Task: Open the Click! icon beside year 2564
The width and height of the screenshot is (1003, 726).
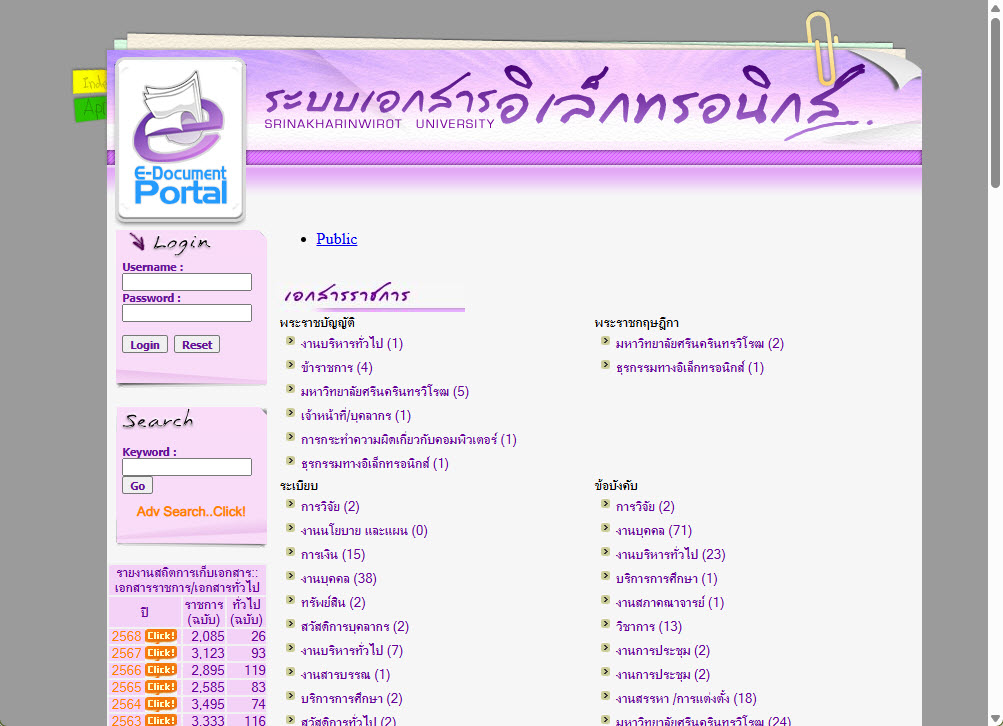Action: click(x=161, y=704)
